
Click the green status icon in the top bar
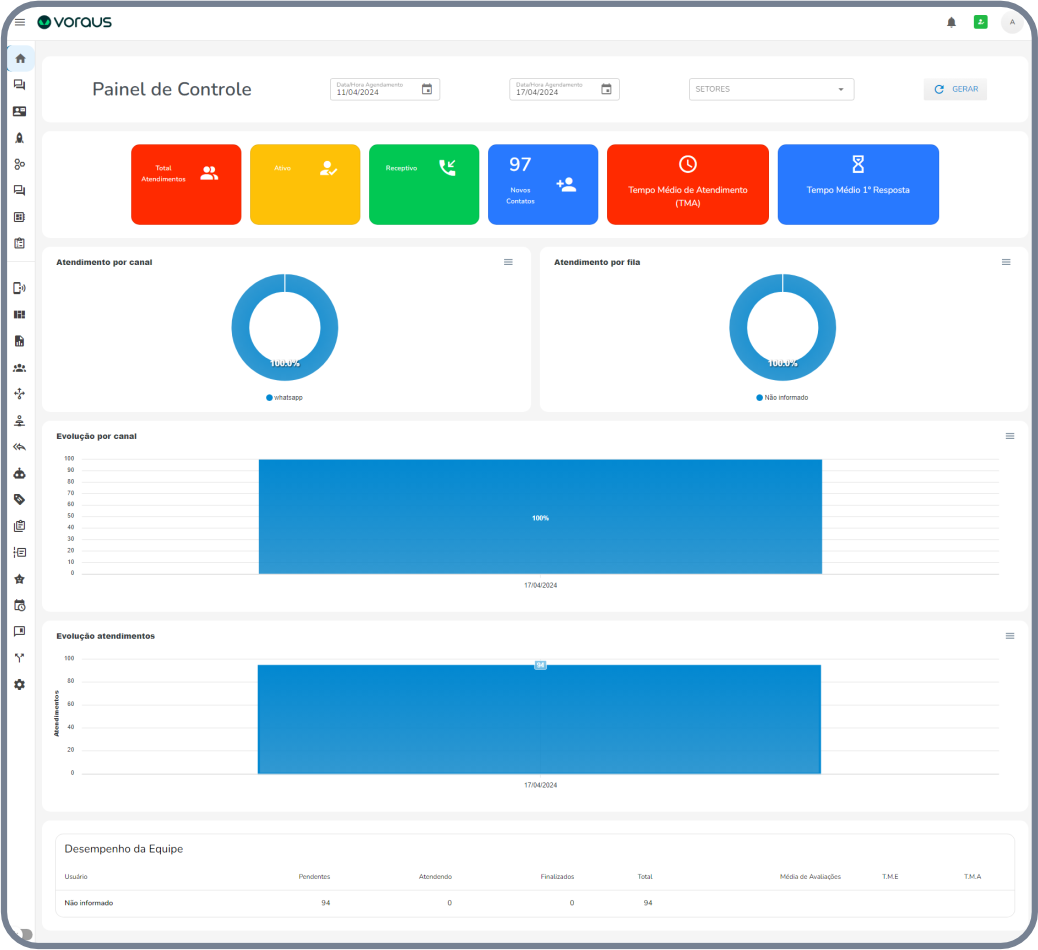tap(981, 22)
